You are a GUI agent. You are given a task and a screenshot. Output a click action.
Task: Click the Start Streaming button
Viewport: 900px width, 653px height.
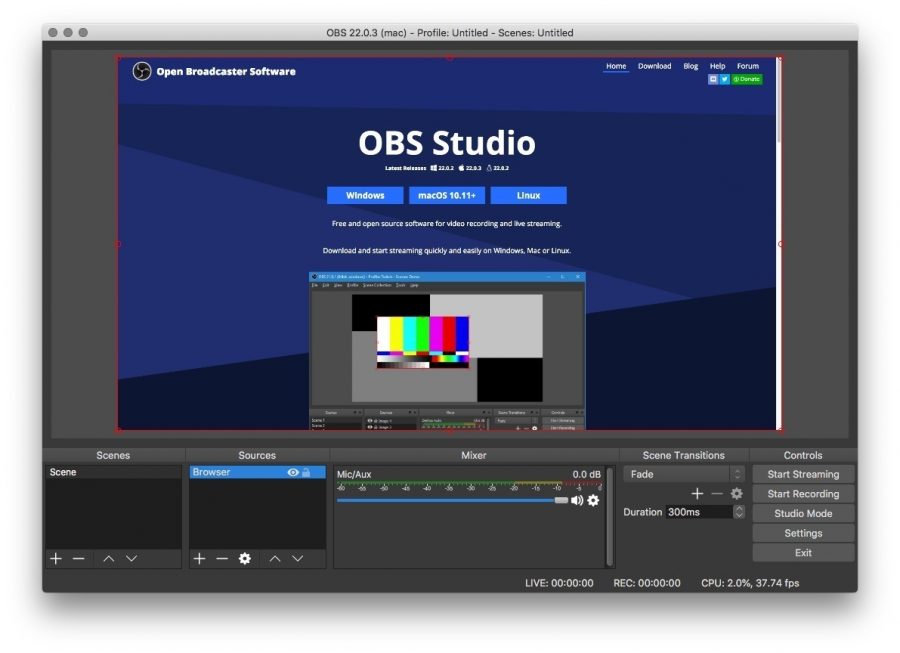click(x=803, y=474)
